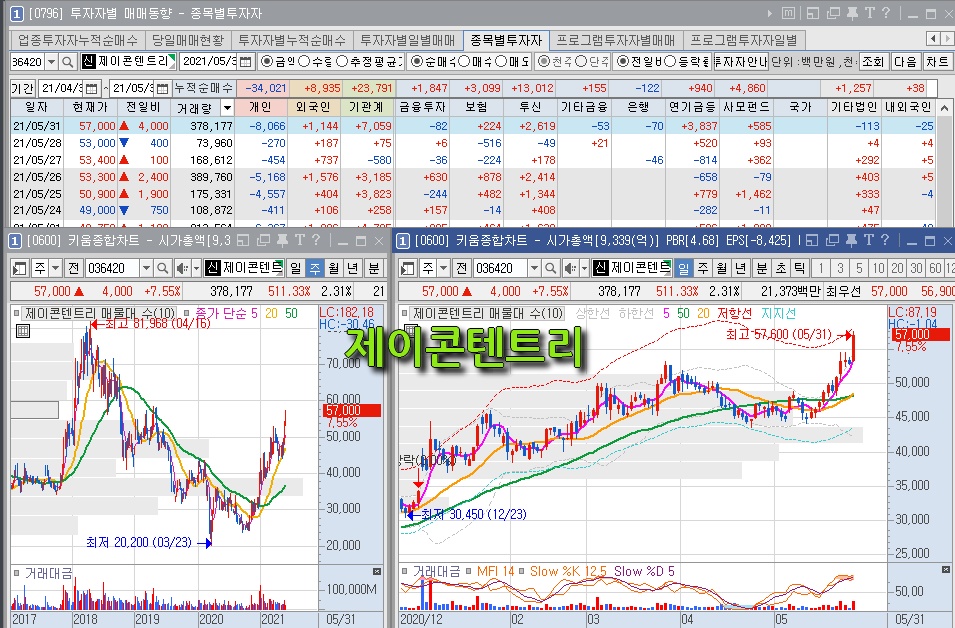Click pin icon in left chart title bar
The image size is (955, 628).
point(283,241)
